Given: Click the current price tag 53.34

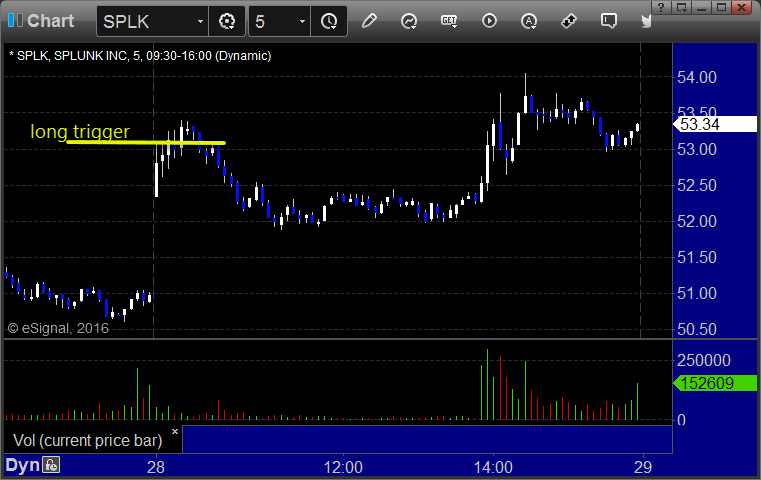Looking at the screenshot, I should coord(715,124).
